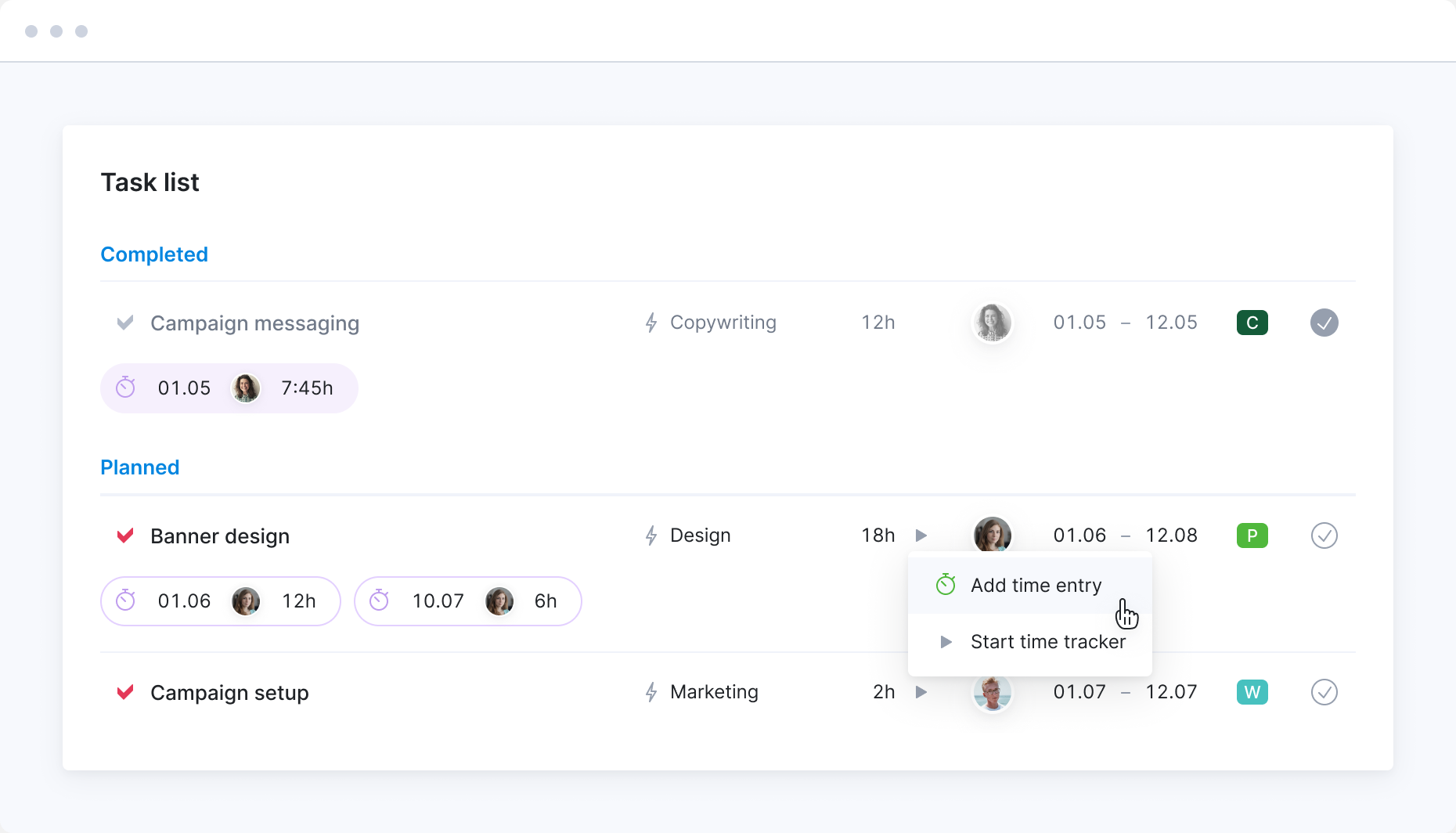Open the time menu arrow next to 2h
1456x833 pixels.
[x=921, y=692]
